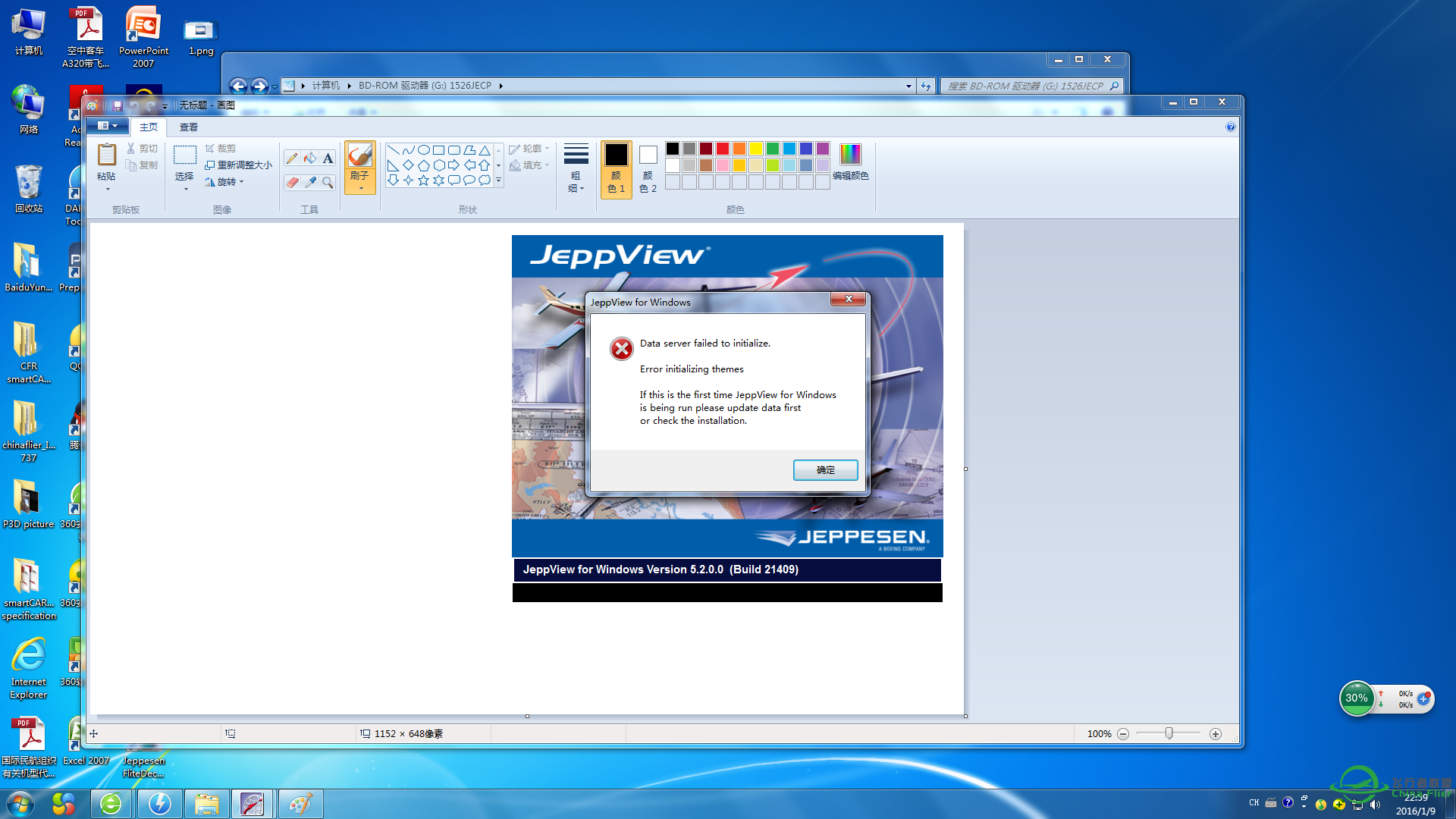Expand the Brushes (刷子) dropdown arrow
This screenshot has height=819, width=1456.
tap(360, 187)
